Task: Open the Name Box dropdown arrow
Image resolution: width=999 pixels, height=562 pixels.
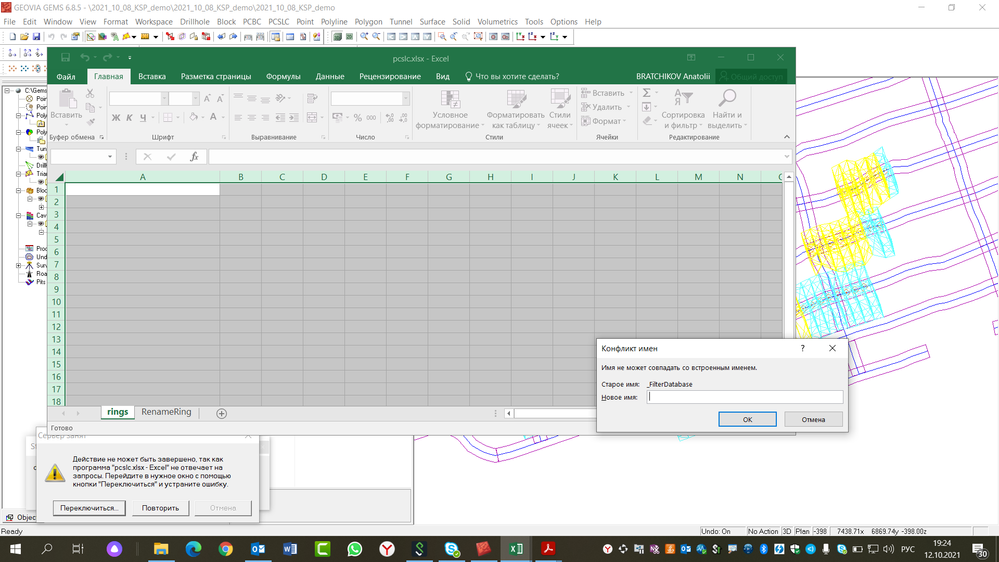Action: (110, 157)
